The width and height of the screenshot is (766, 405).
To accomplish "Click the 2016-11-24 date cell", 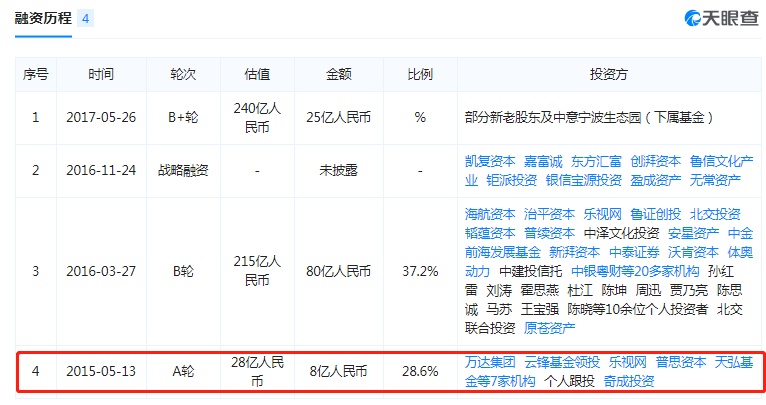I will tap(101, 171).
